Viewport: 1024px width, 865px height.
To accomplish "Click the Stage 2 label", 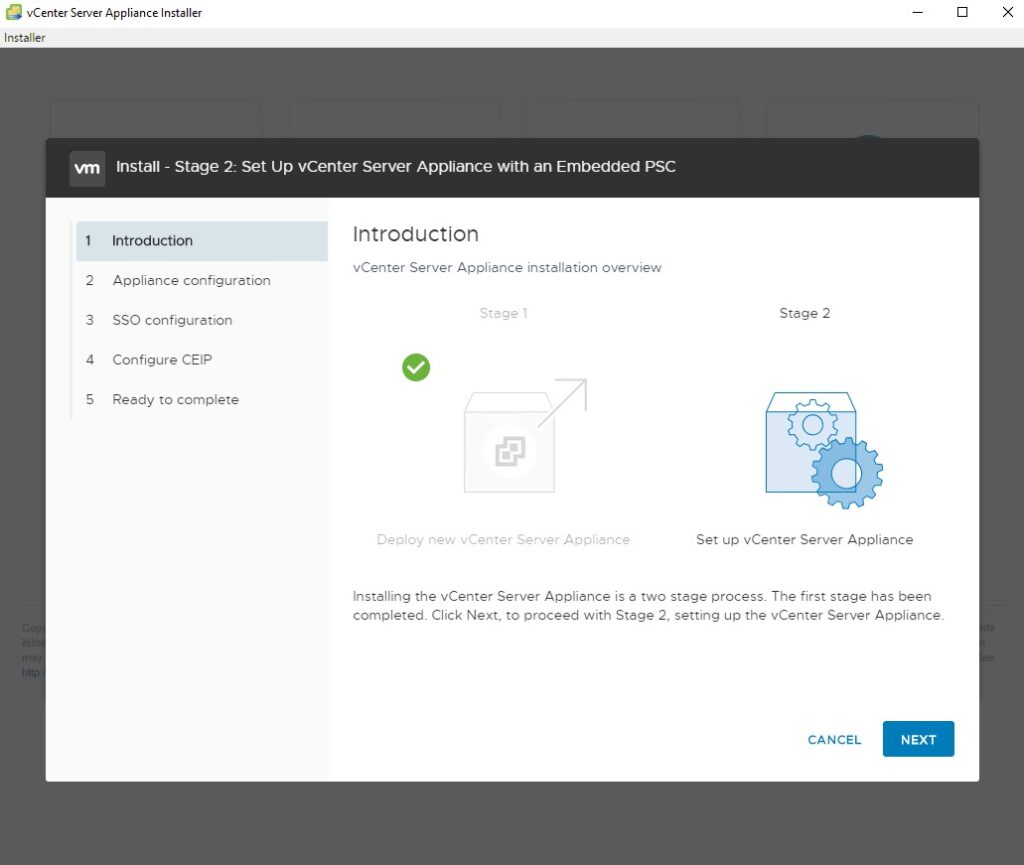I will pyautogui.click(x=805, y=313).
